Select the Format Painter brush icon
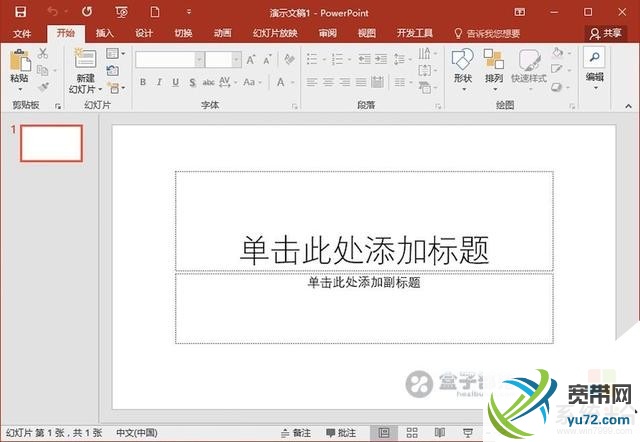 pos(42,87)
